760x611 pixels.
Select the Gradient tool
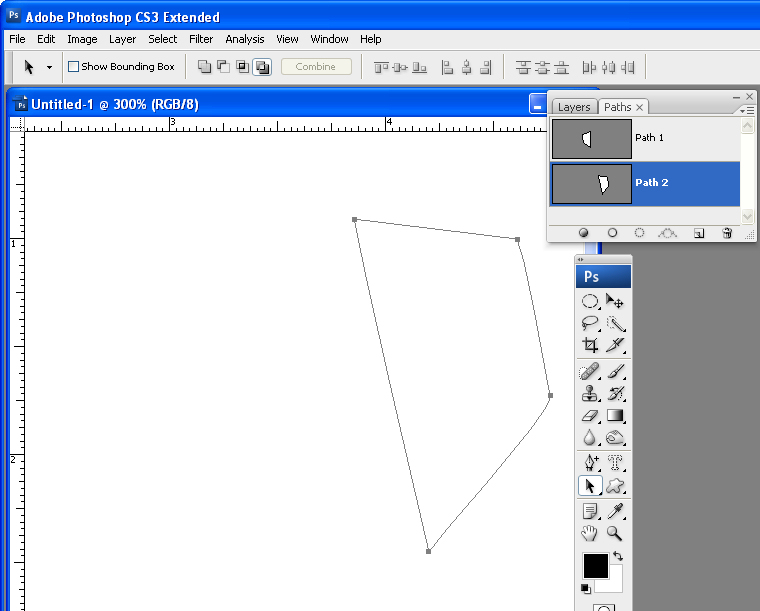tap(615, 416)
